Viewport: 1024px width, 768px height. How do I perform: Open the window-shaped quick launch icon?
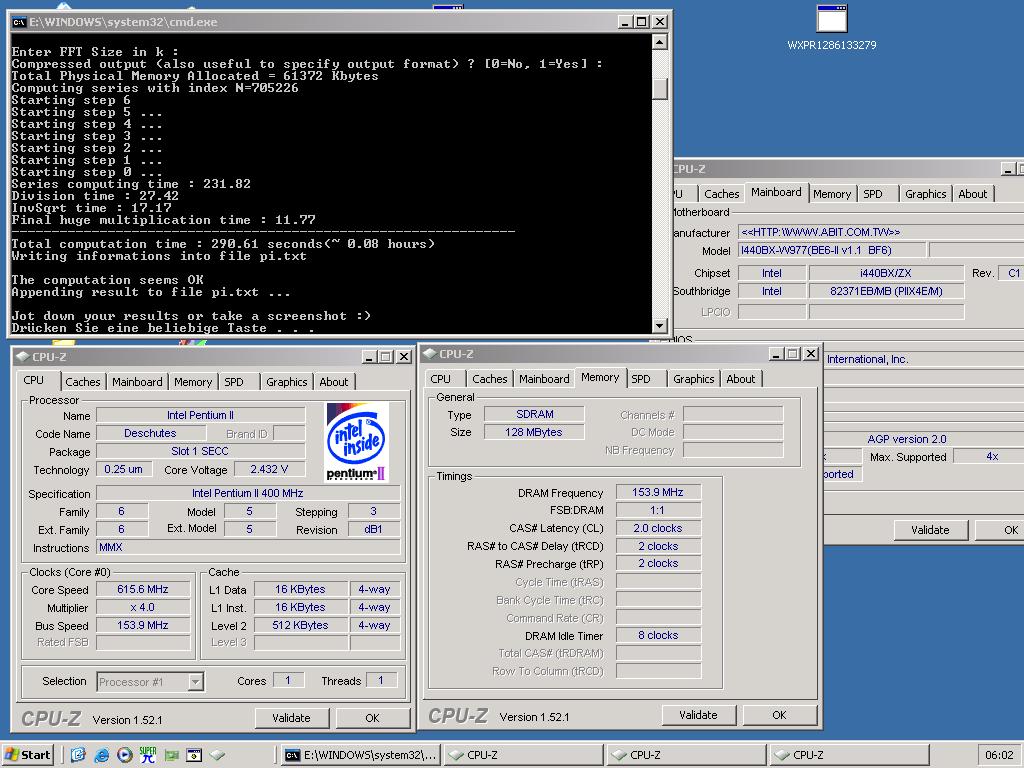pyautogui.click(x=195, y=755)
